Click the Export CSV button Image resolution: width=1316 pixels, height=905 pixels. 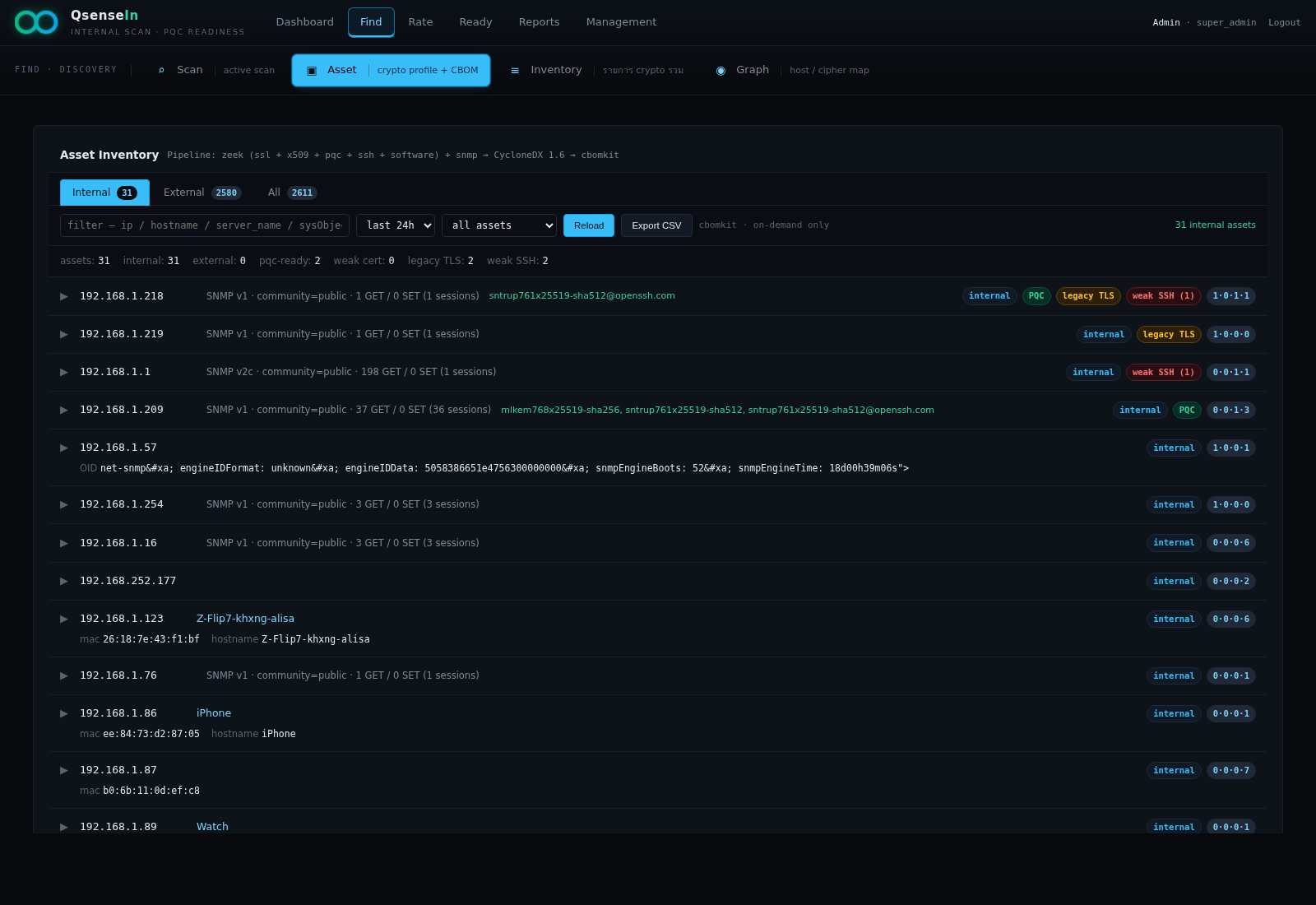[656, 225]
